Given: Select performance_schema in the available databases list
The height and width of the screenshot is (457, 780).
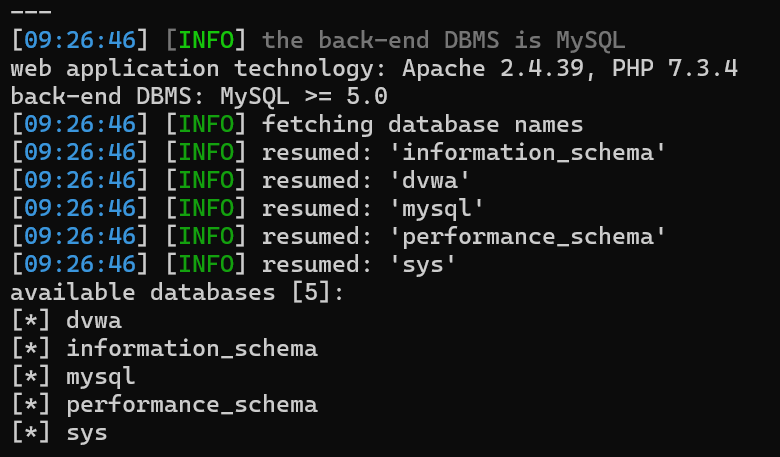Looking at the screenshot, I should tap(191, 405).
